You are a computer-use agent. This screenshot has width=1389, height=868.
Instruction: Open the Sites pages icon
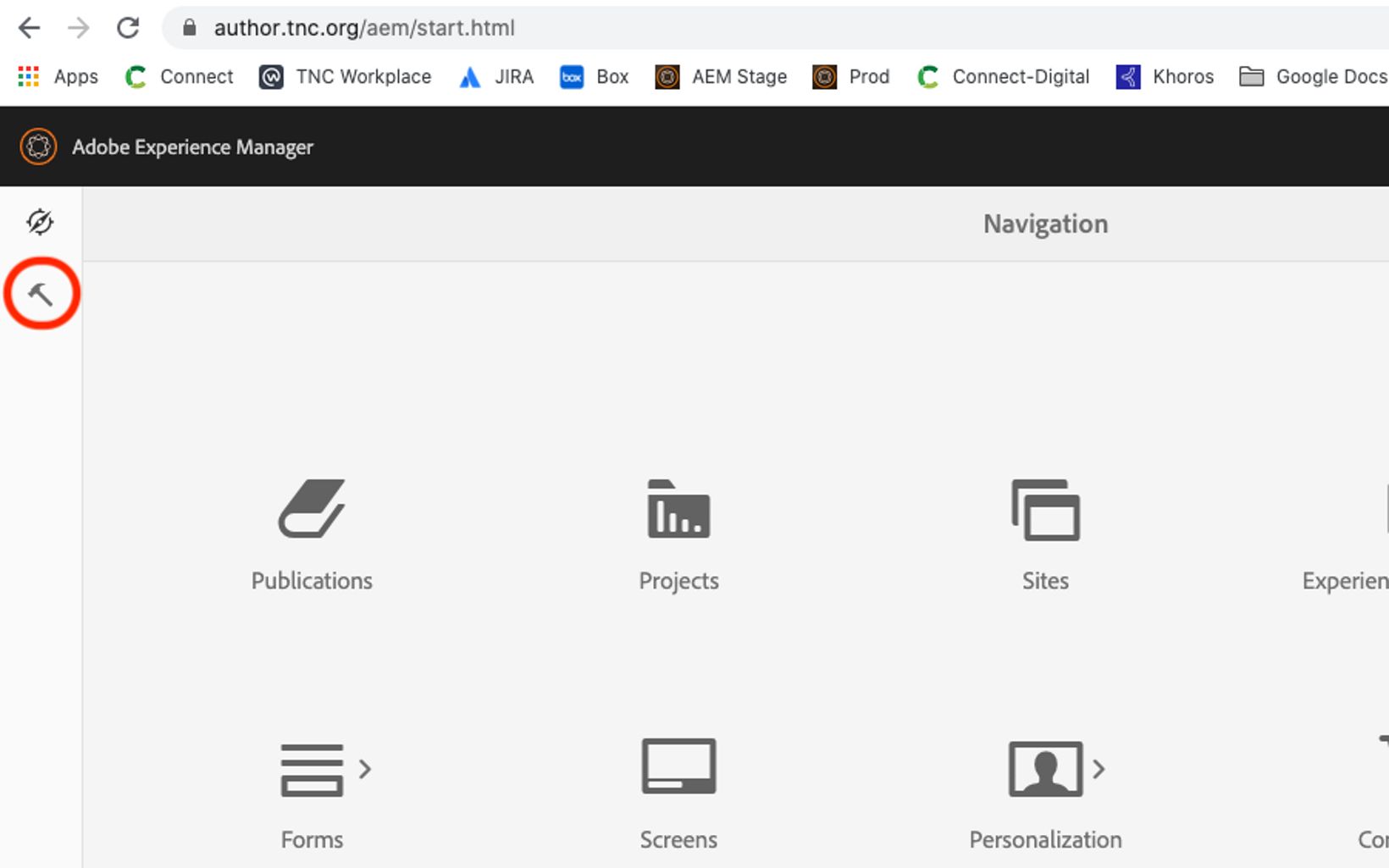coord(1045,509)
